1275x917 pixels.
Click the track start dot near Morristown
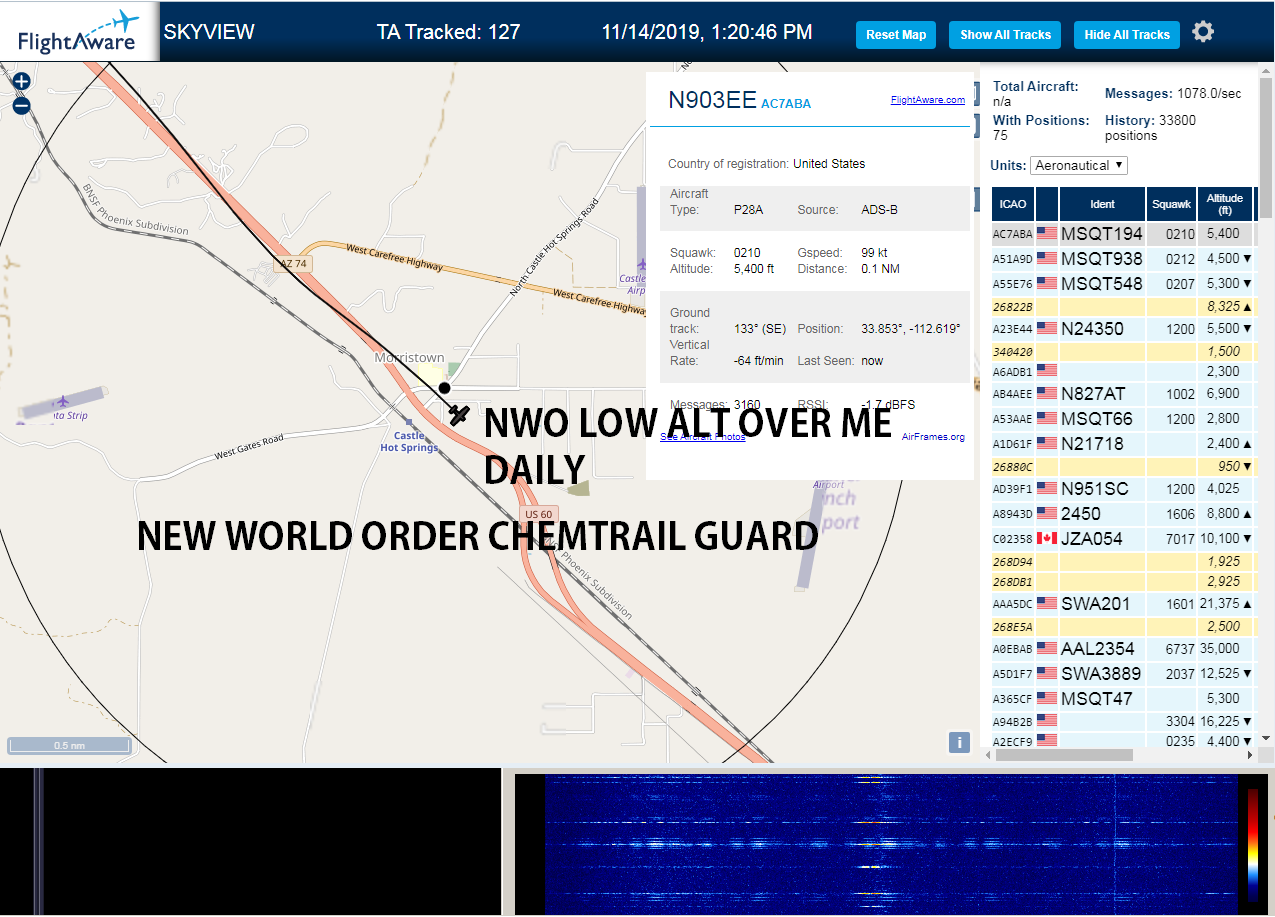coord(444,388)
